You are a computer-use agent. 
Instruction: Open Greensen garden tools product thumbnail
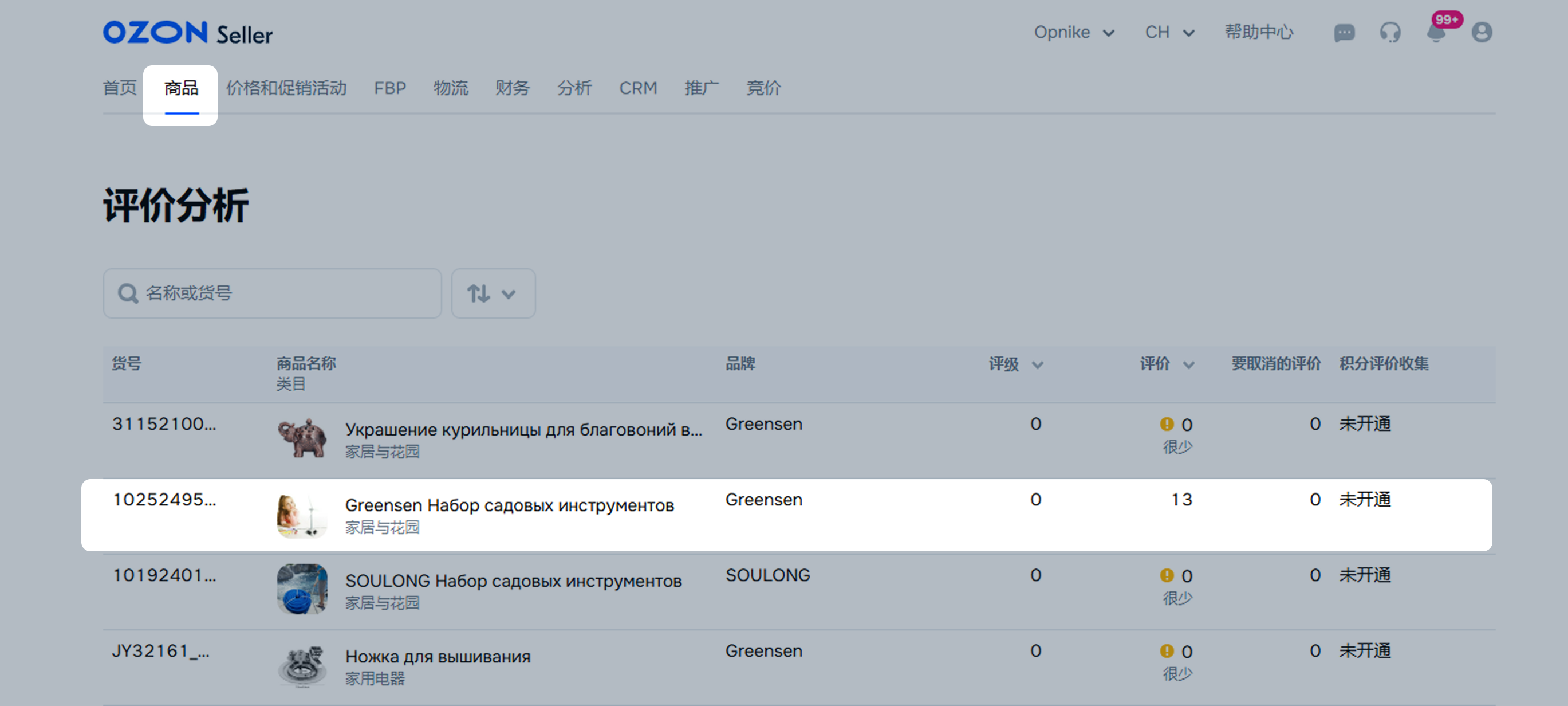click(x=302, y=515)
